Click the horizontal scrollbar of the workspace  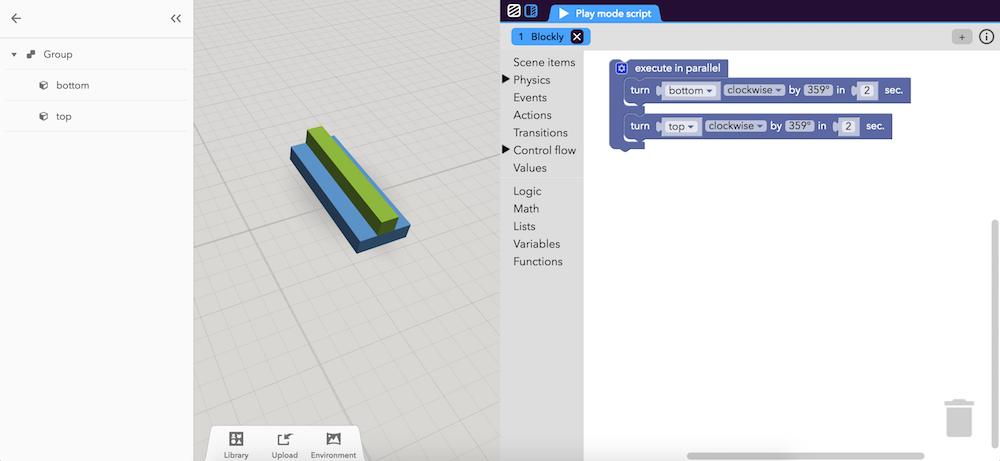coord(805,456)
